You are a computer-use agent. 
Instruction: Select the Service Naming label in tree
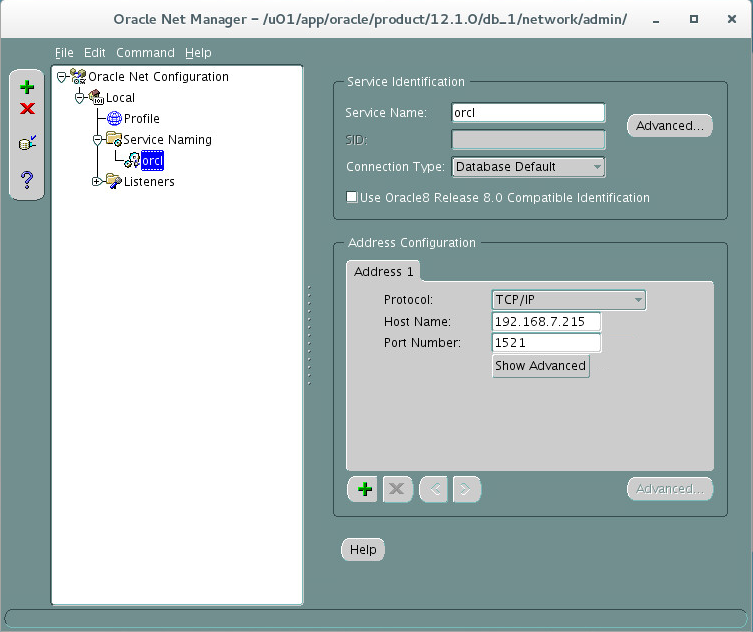tap(167, 140)
